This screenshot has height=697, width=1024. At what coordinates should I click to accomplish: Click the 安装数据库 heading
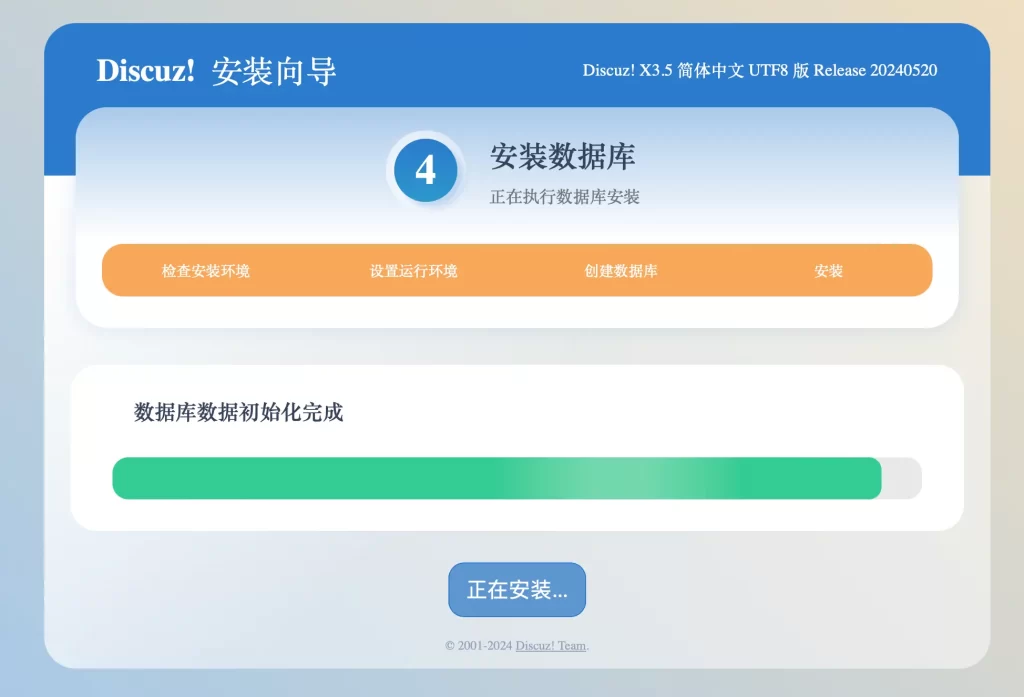coord(562,156)
